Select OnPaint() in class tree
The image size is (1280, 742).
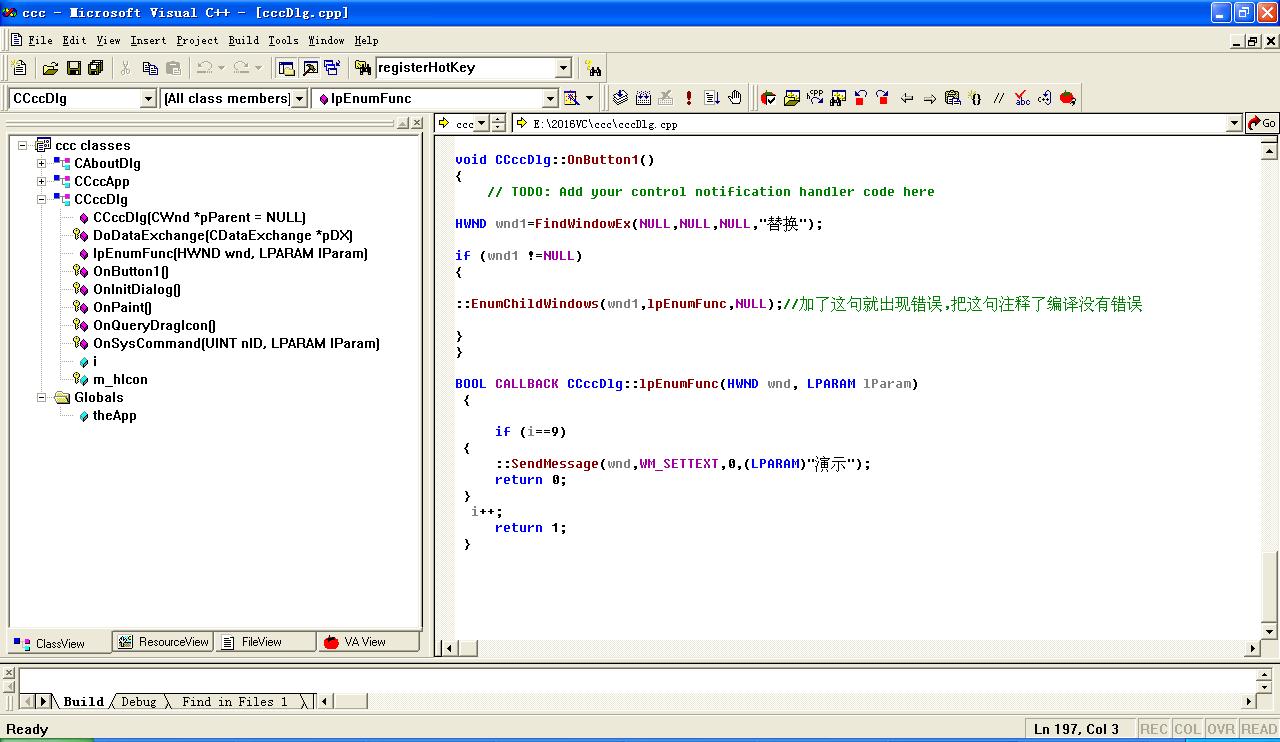[122, 307]
